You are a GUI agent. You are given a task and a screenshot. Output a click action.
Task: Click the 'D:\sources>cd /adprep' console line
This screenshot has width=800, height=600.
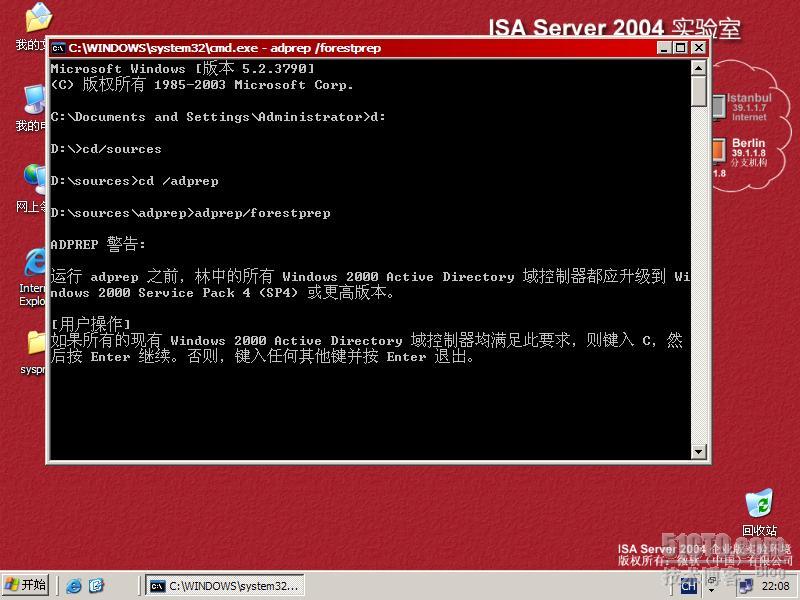pyautogui.click(x=134, y=181)
